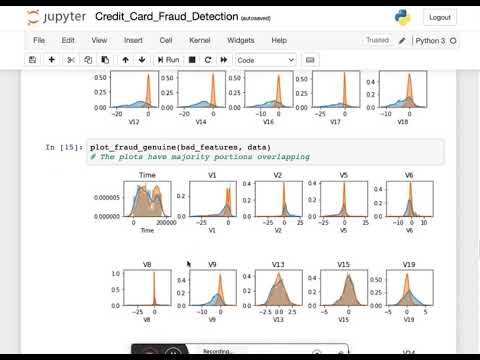Click the V15 distribution plot
Screen dimensions: 480x360
point(344,288)
